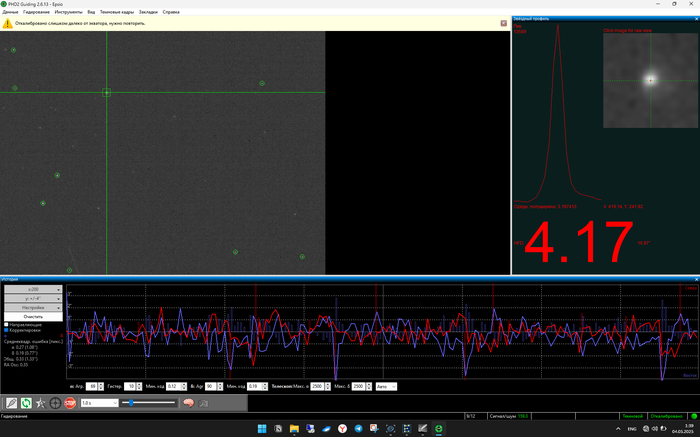Viewport: 700px width, 437px height.
Task: Open Telegram from the Windows taskbar
Action: [x=359, y=428]
